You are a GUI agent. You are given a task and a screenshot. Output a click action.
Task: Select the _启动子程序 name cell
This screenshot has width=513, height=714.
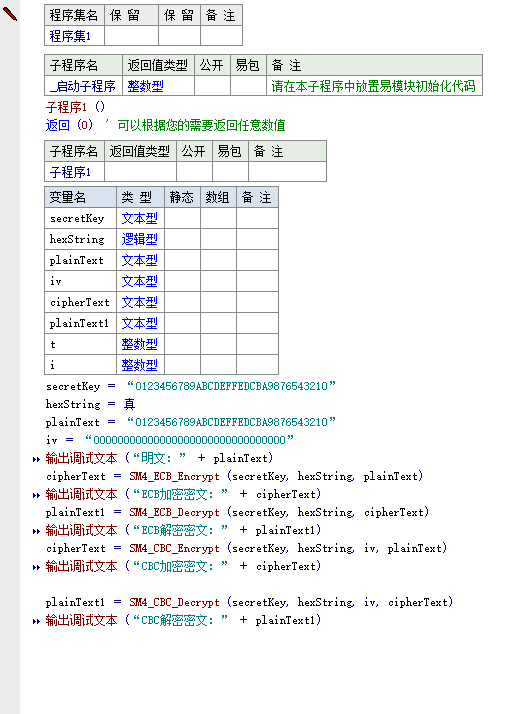coord(83,86)
